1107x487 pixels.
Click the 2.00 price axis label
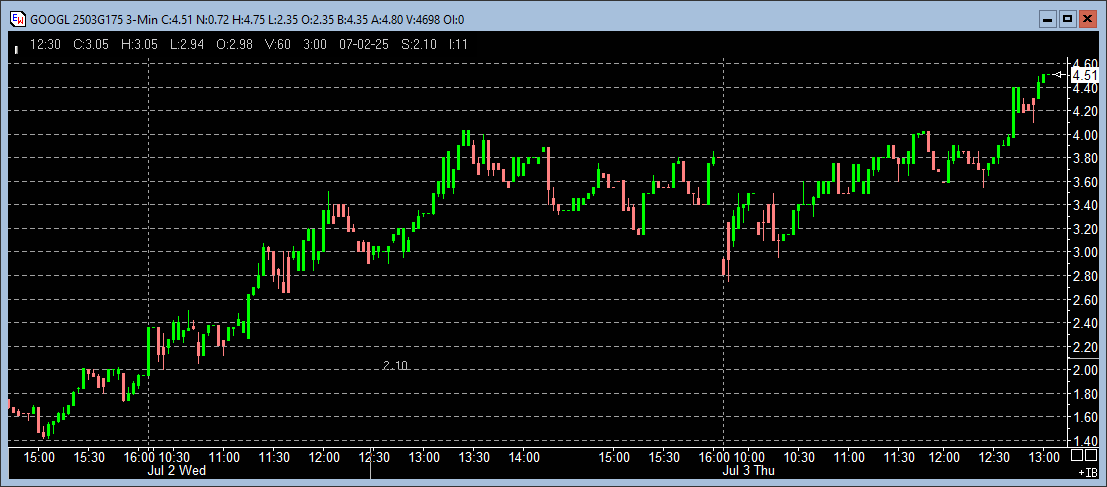tap(1084, 371)
